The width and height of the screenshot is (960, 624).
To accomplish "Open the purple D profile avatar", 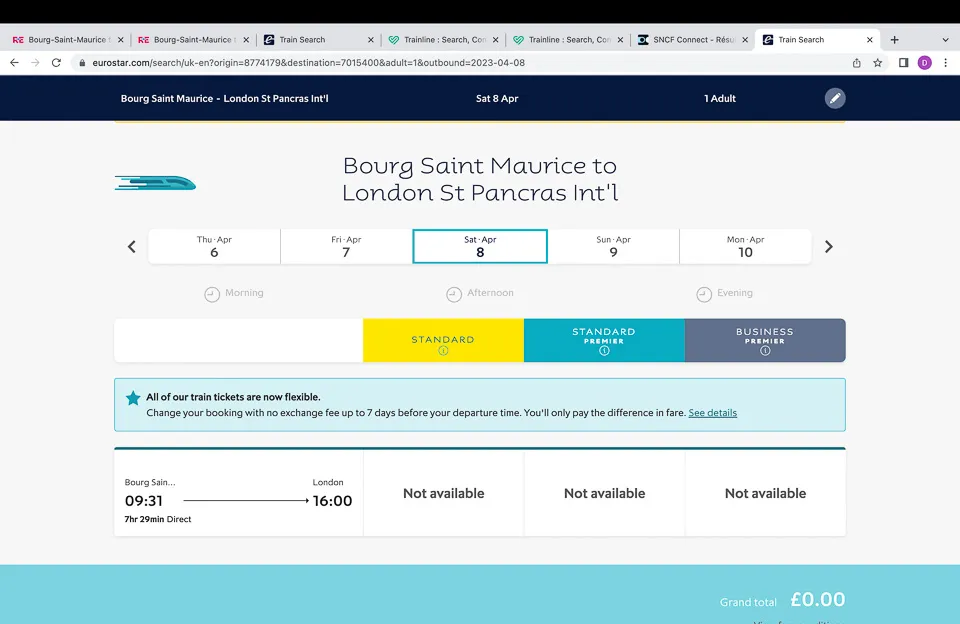I will point(924,62).
